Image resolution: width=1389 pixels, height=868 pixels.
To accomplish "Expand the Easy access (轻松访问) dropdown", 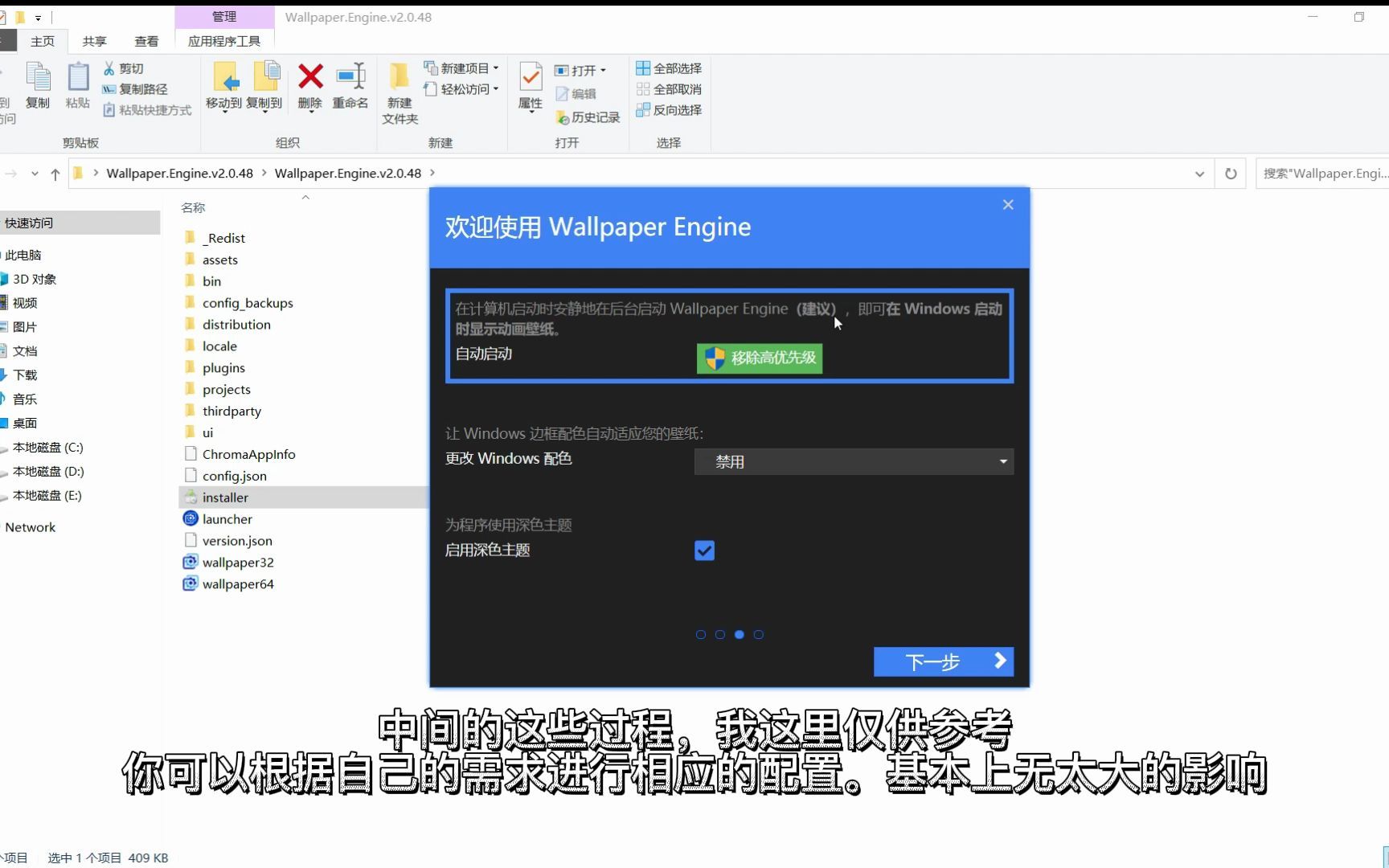I will pos(461,89).
